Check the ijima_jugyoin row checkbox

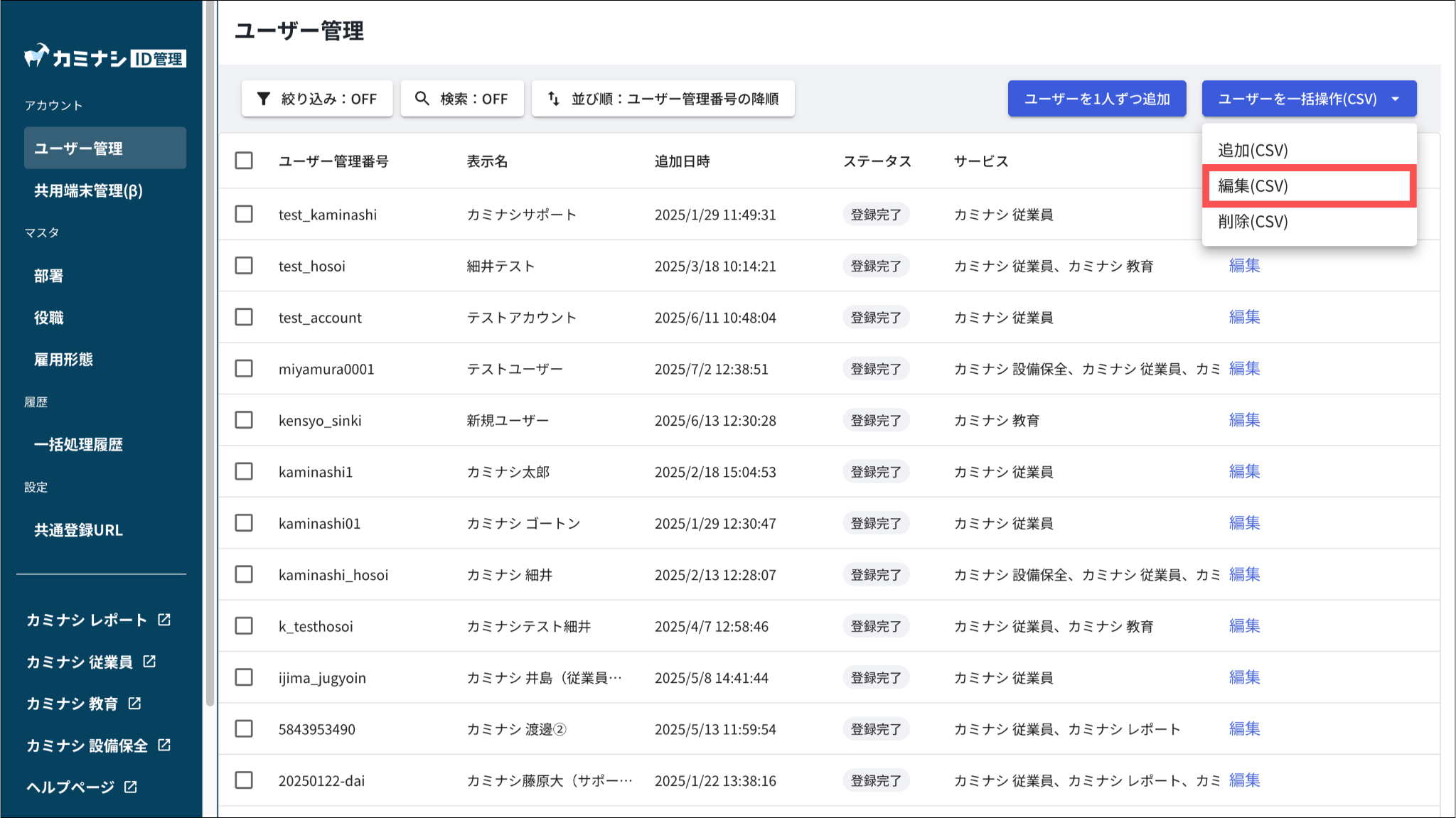point(244,677)
